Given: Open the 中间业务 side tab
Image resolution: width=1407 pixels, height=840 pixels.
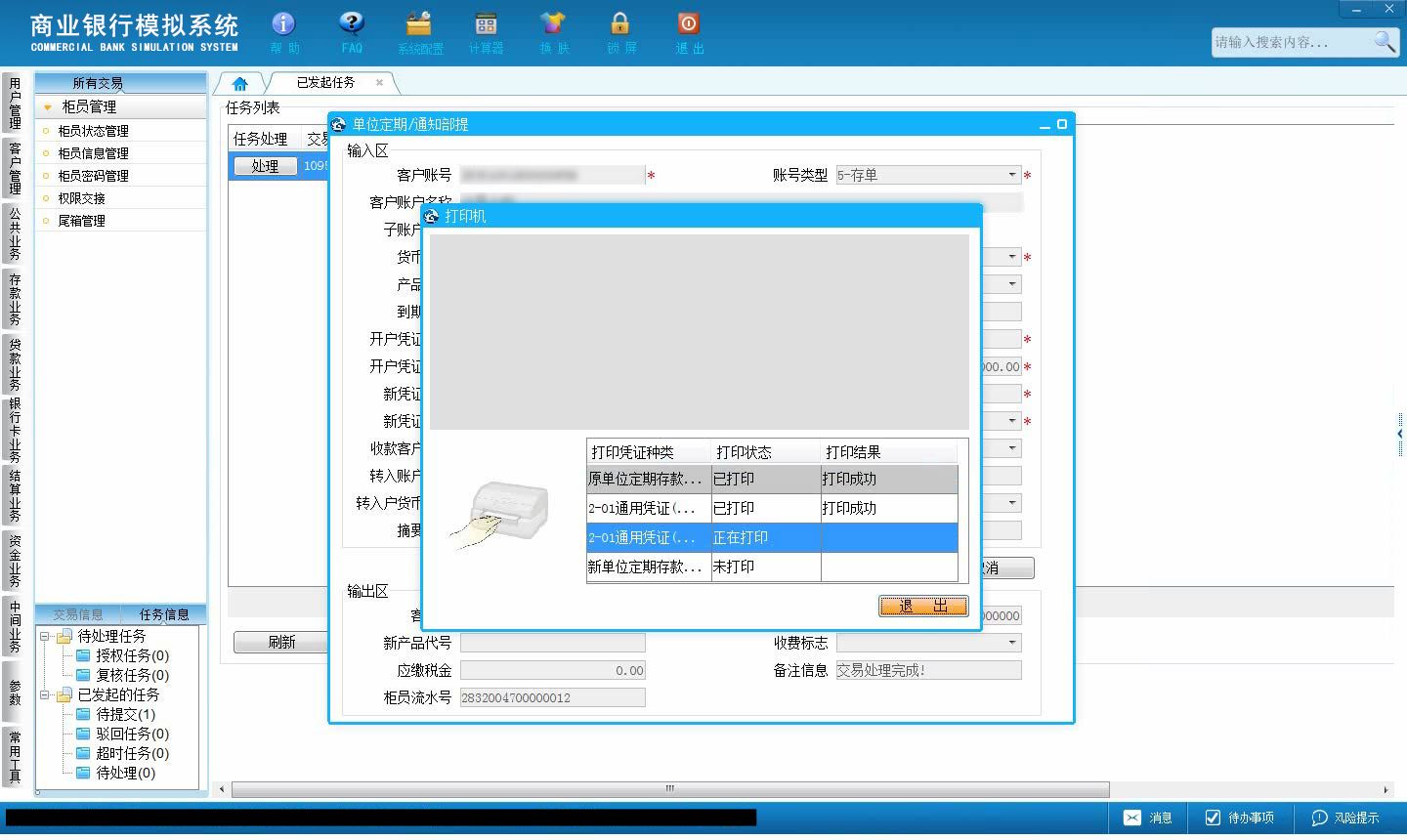Looking at the screenshot, I should point(15,627).
